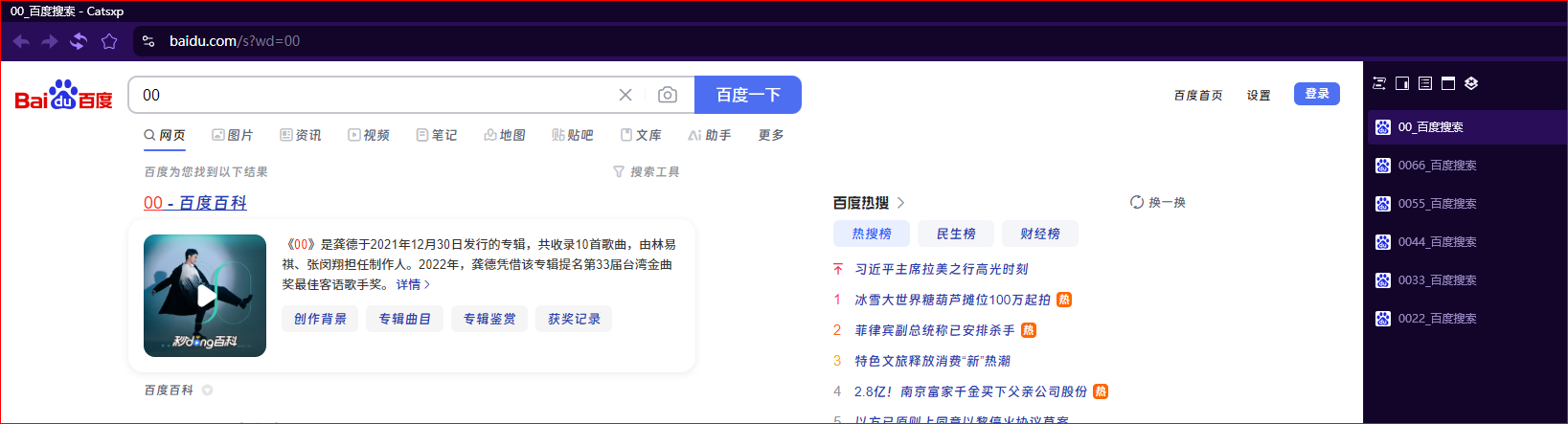This screenshot has height=424, width=1568.
Task: Open the AI 助手 tab
Action: tap(710, 135)
